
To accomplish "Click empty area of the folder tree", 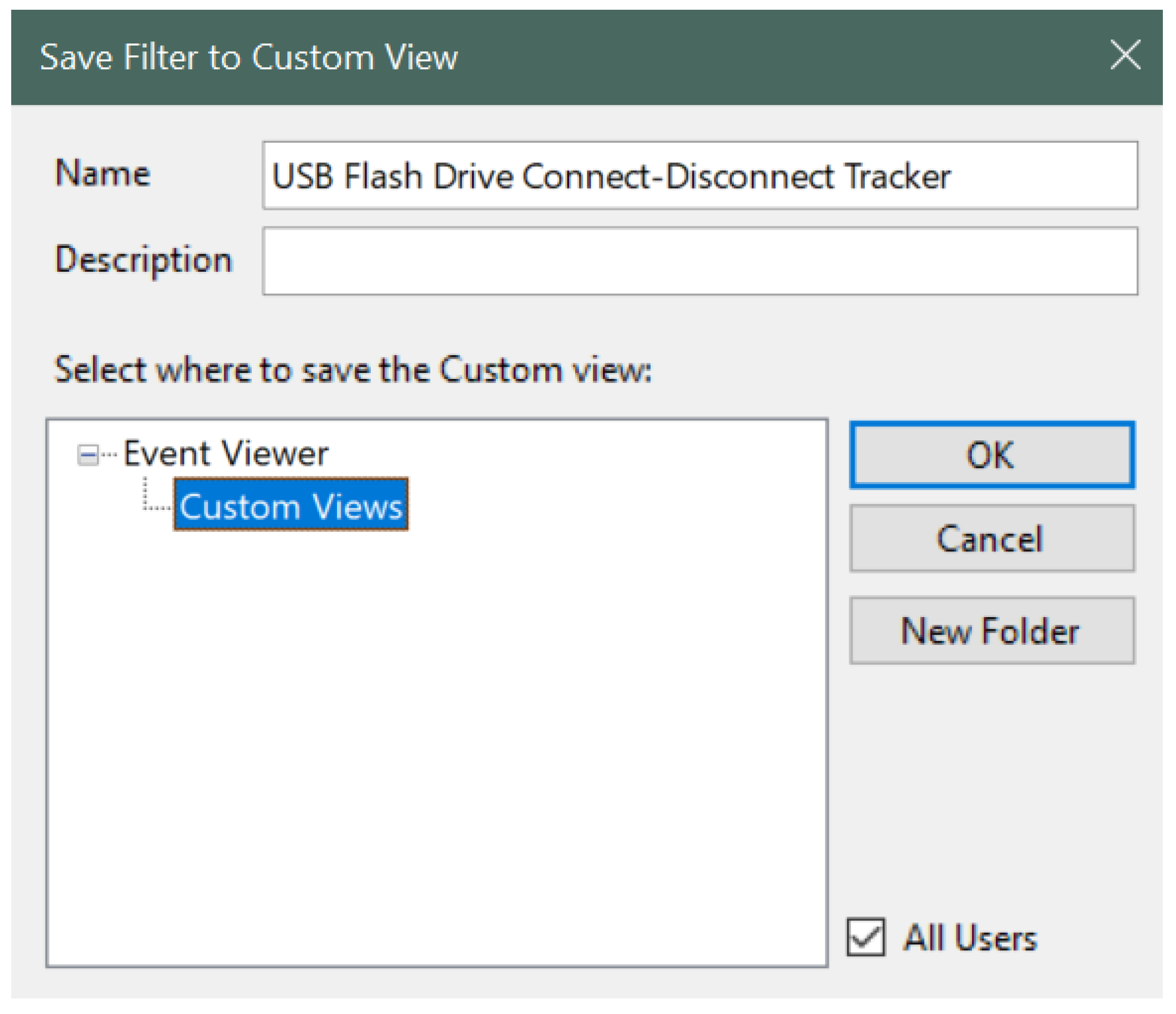I will click(x=437, y=738).
